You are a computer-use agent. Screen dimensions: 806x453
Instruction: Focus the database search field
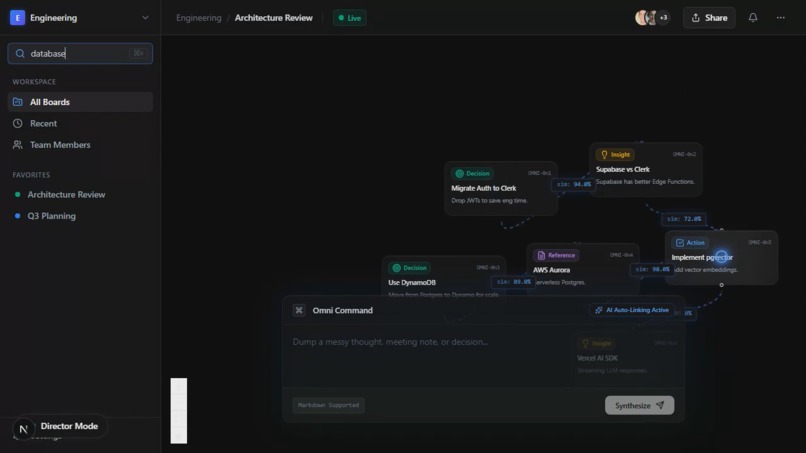coord(80,53)
